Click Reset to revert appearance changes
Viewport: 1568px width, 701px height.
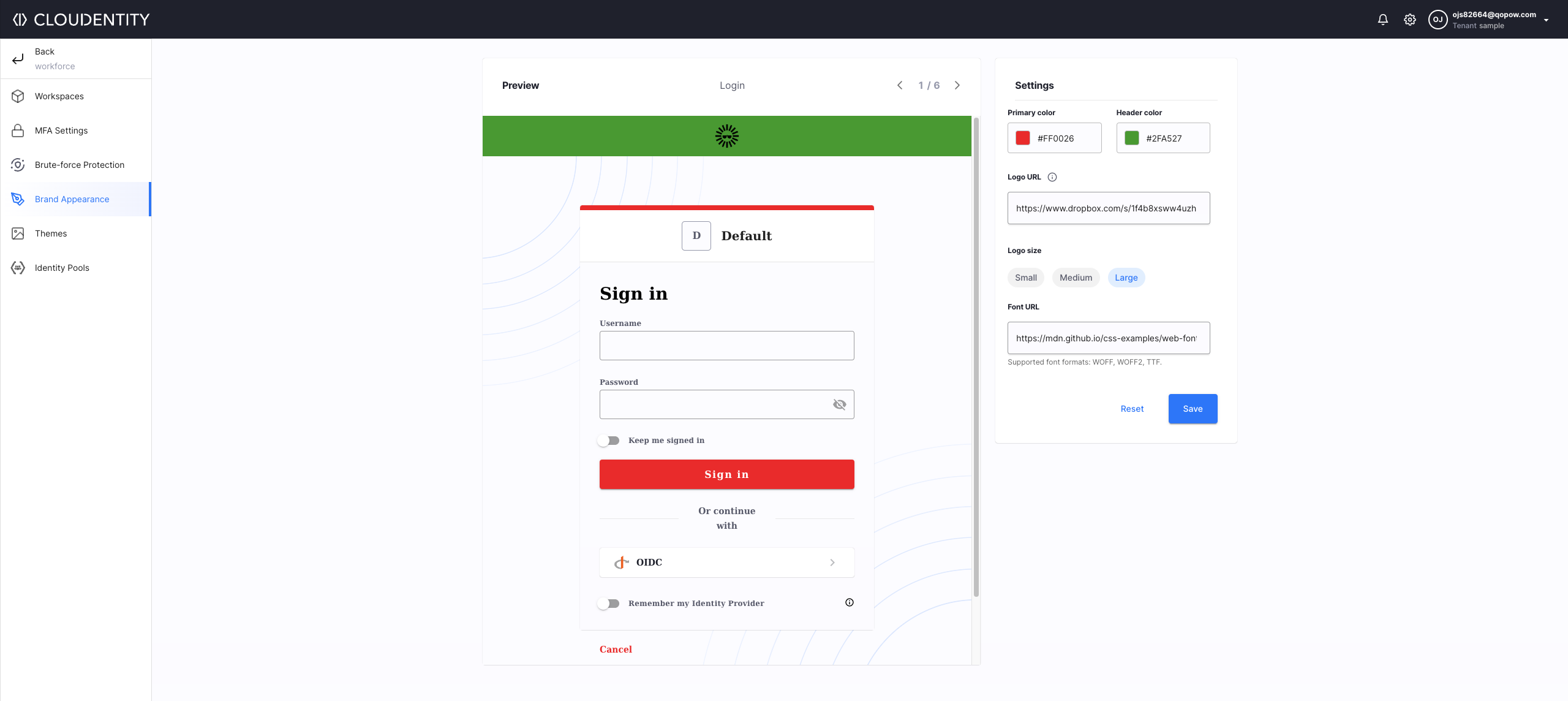(1132, 408)
